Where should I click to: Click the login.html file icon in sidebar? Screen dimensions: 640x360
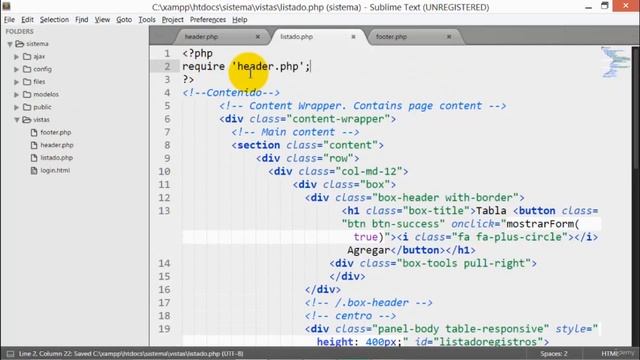34,170
